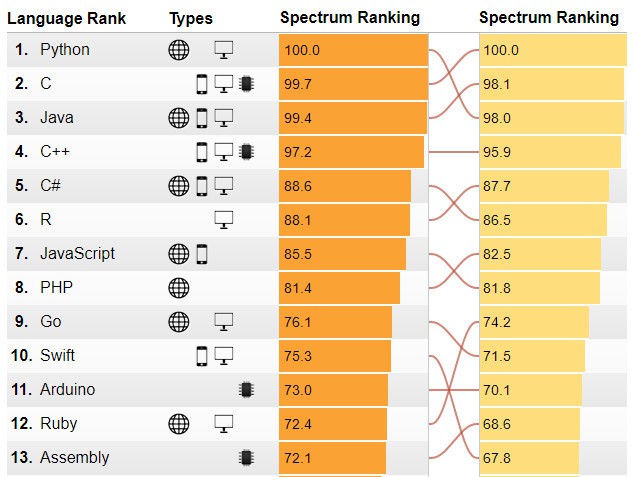Screen dimensions: 634x477
Task: Click the mobile icon in JavaScript row
Action: (x=202, y=254)
